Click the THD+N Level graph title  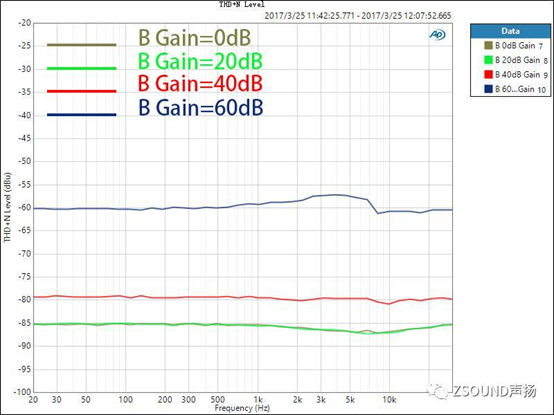coord(242,5)
